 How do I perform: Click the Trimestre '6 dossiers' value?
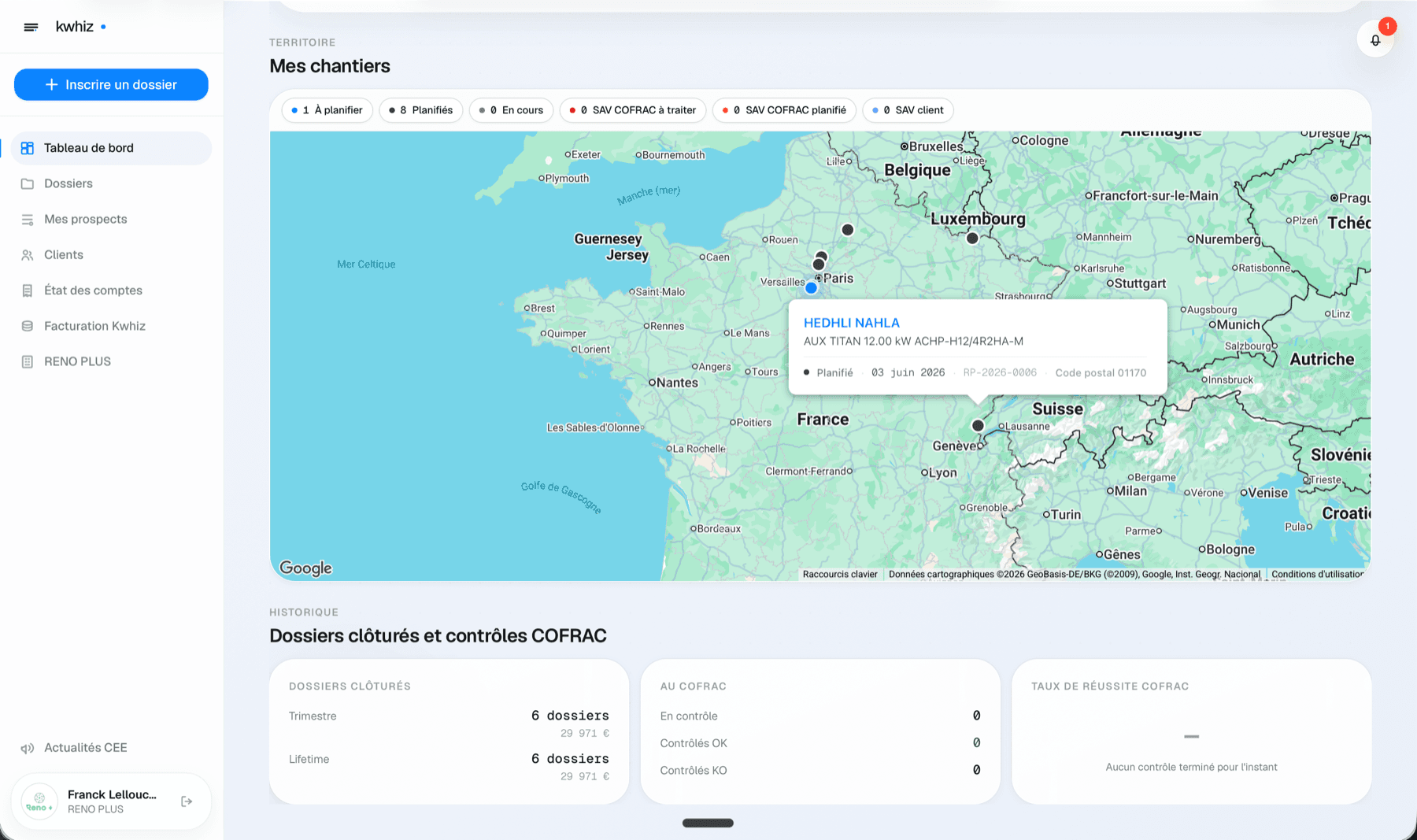(570, 716)
